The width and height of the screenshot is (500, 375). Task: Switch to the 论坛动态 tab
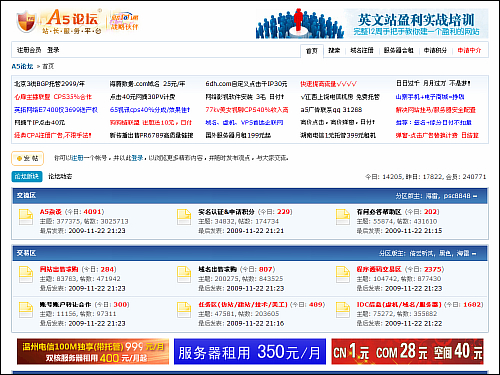click(60, 176)
